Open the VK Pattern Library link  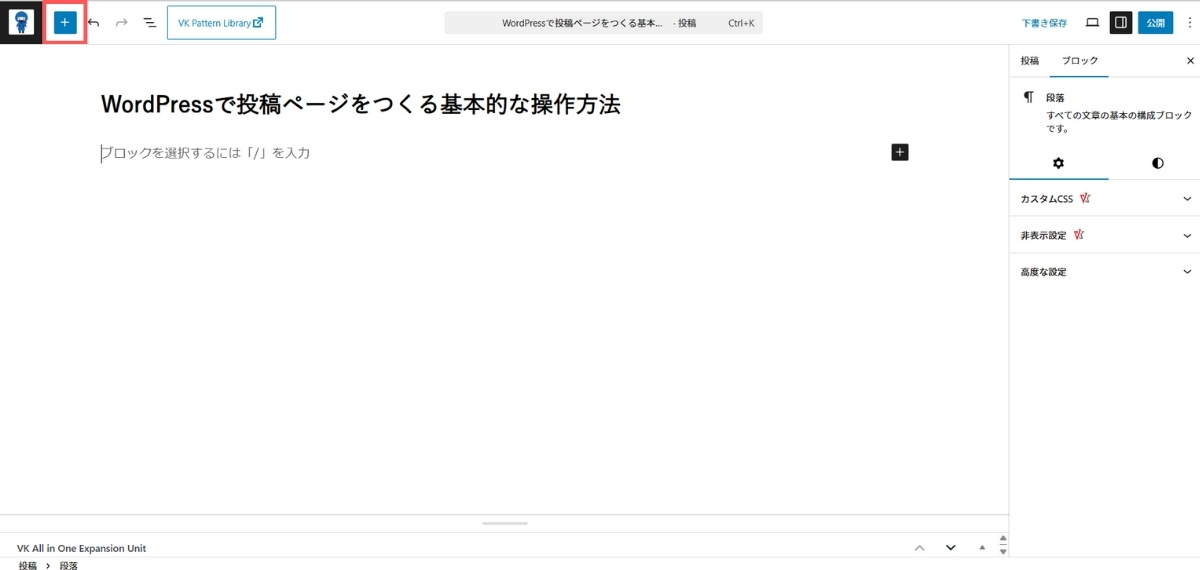click(x=221, y=23)
